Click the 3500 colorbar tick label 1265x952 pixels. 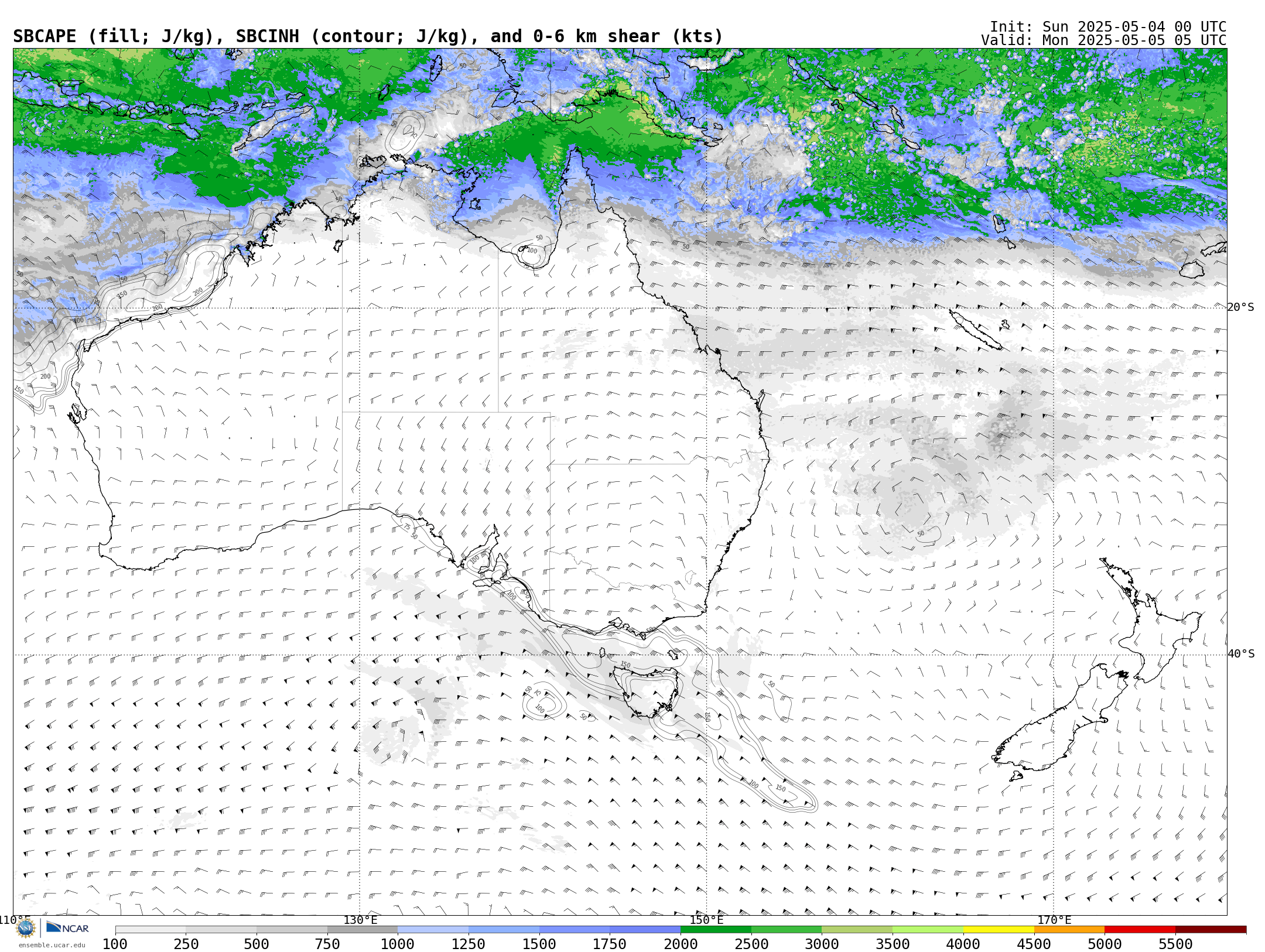click(893, 944)
